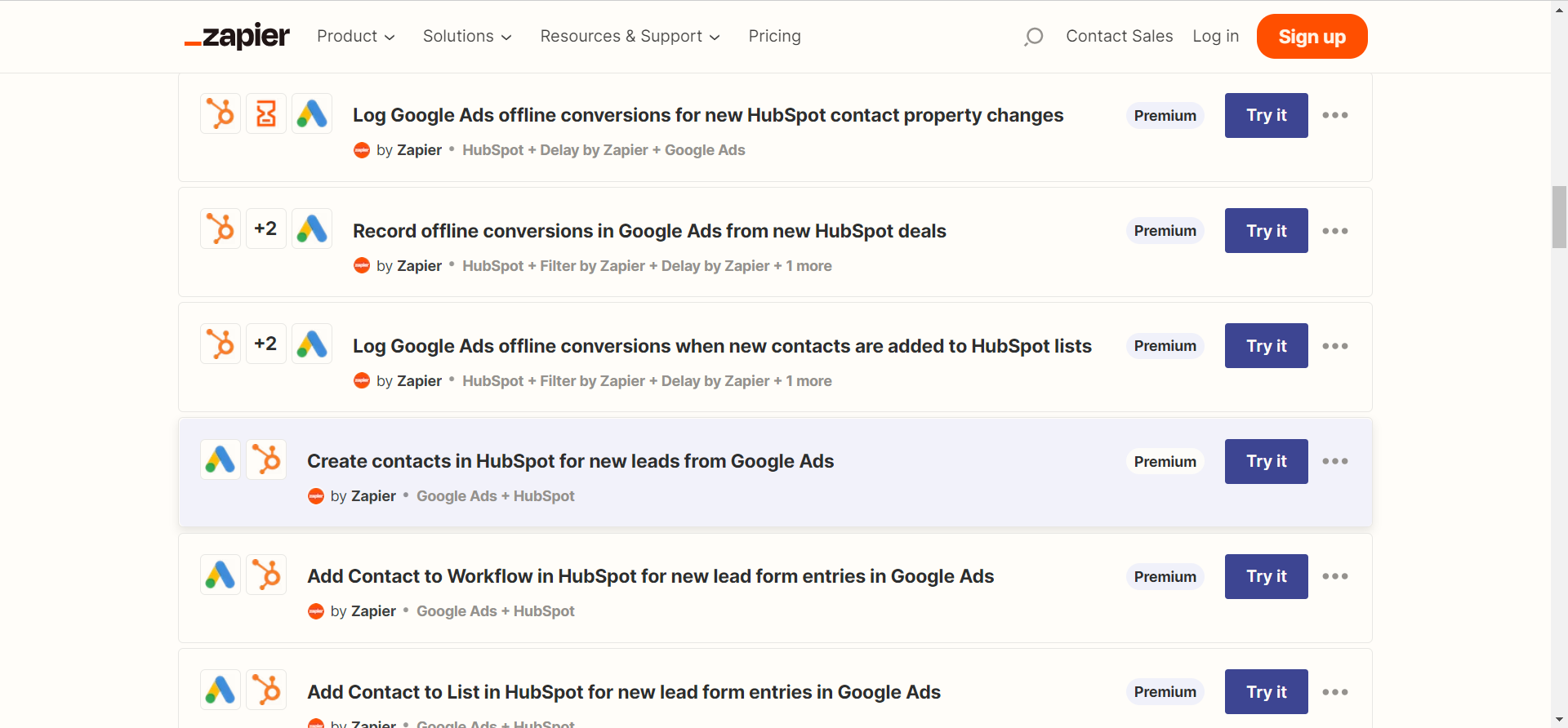Open more options for 'Record offline conversions' zap
The width and height of the screenshot is (1568, 728).
point(1335,231)
